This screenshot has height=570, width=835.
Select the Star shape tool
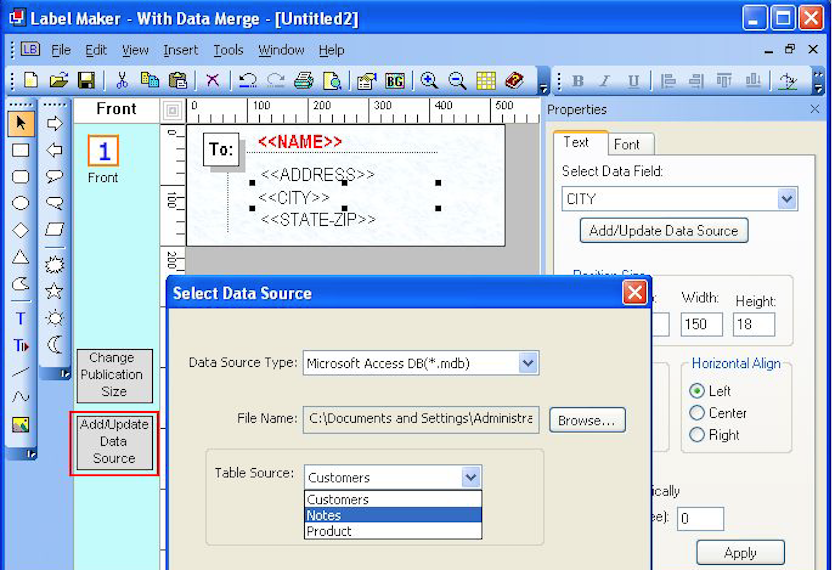pos(54,291)
